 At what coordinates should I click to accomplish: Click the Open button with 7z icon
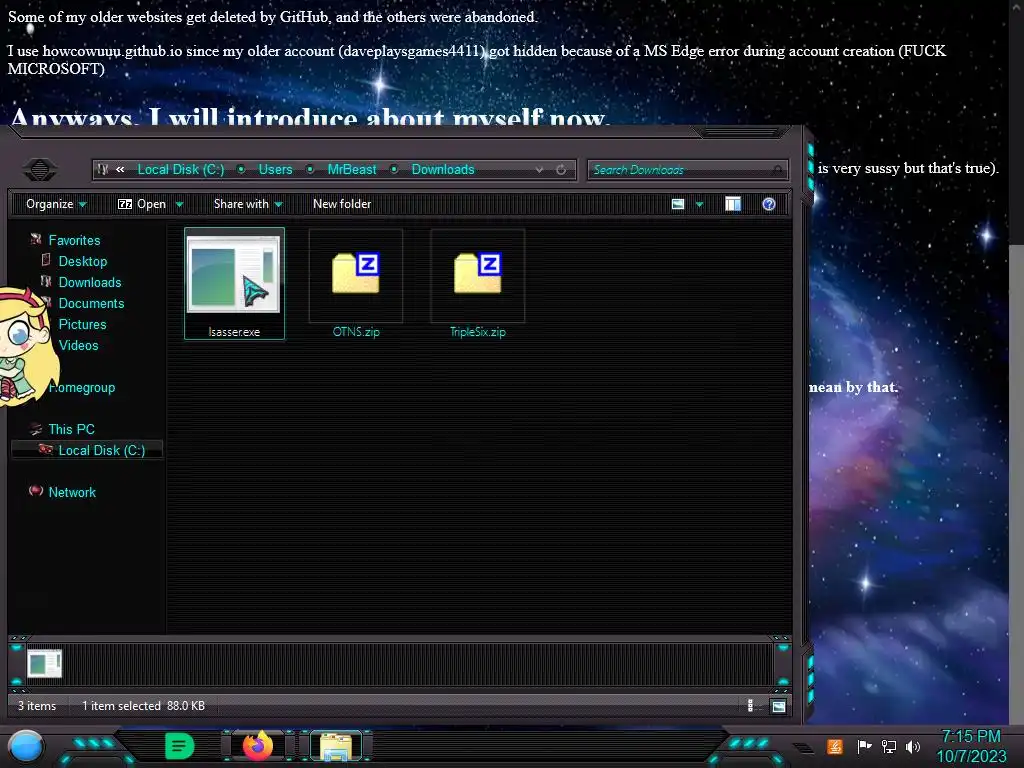(142, 204)
